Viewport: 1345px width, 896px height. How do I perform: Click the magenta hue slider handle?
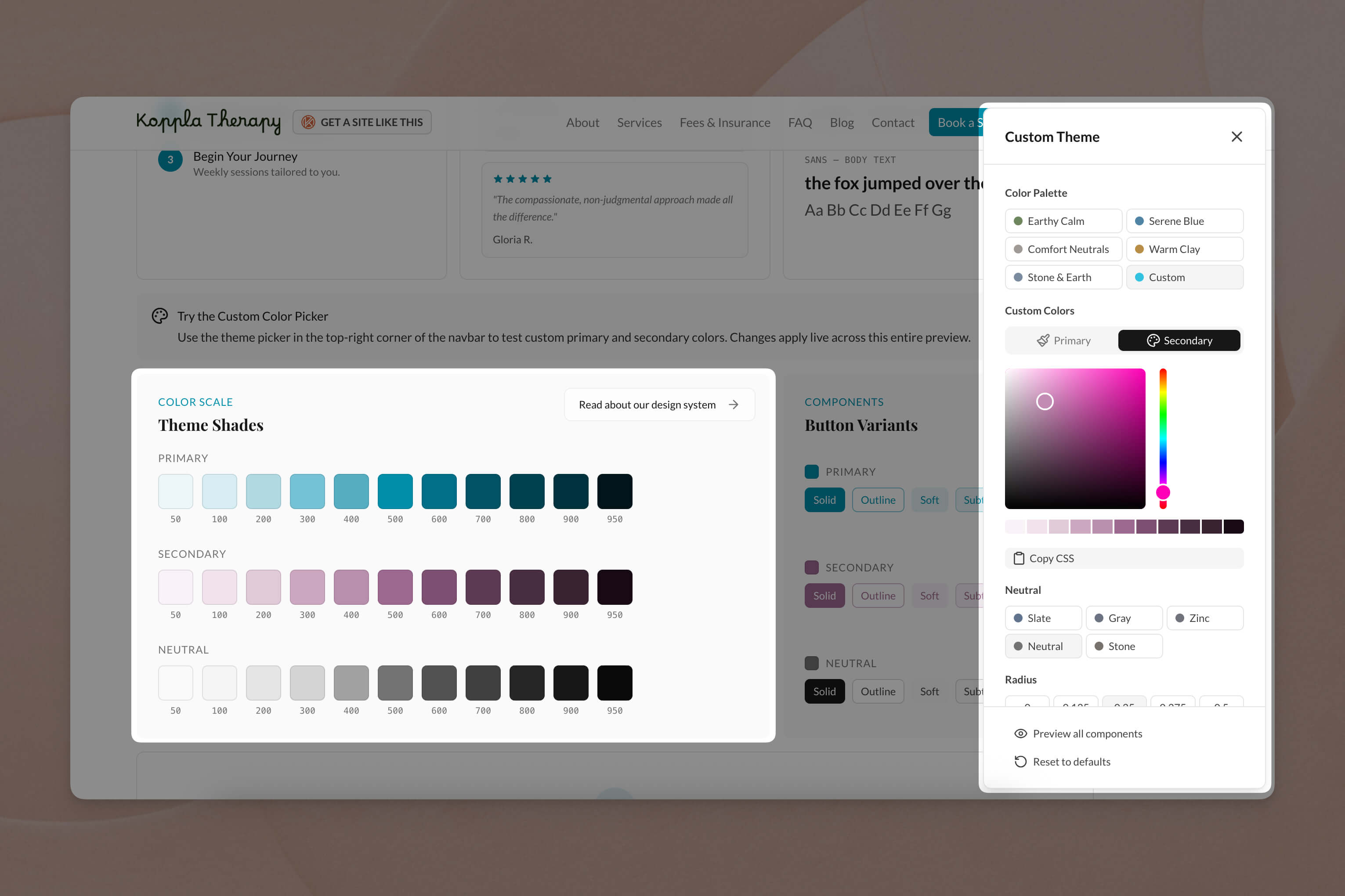click(1163, 492)
